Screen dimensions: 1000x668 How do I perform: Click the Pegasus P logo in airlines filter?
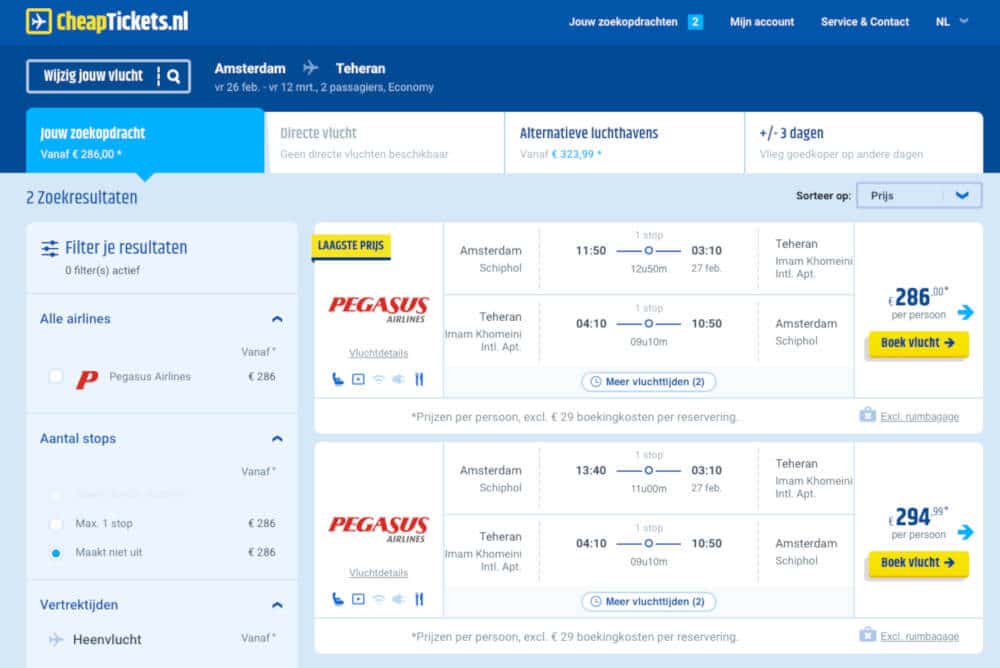tap(87, 379)
